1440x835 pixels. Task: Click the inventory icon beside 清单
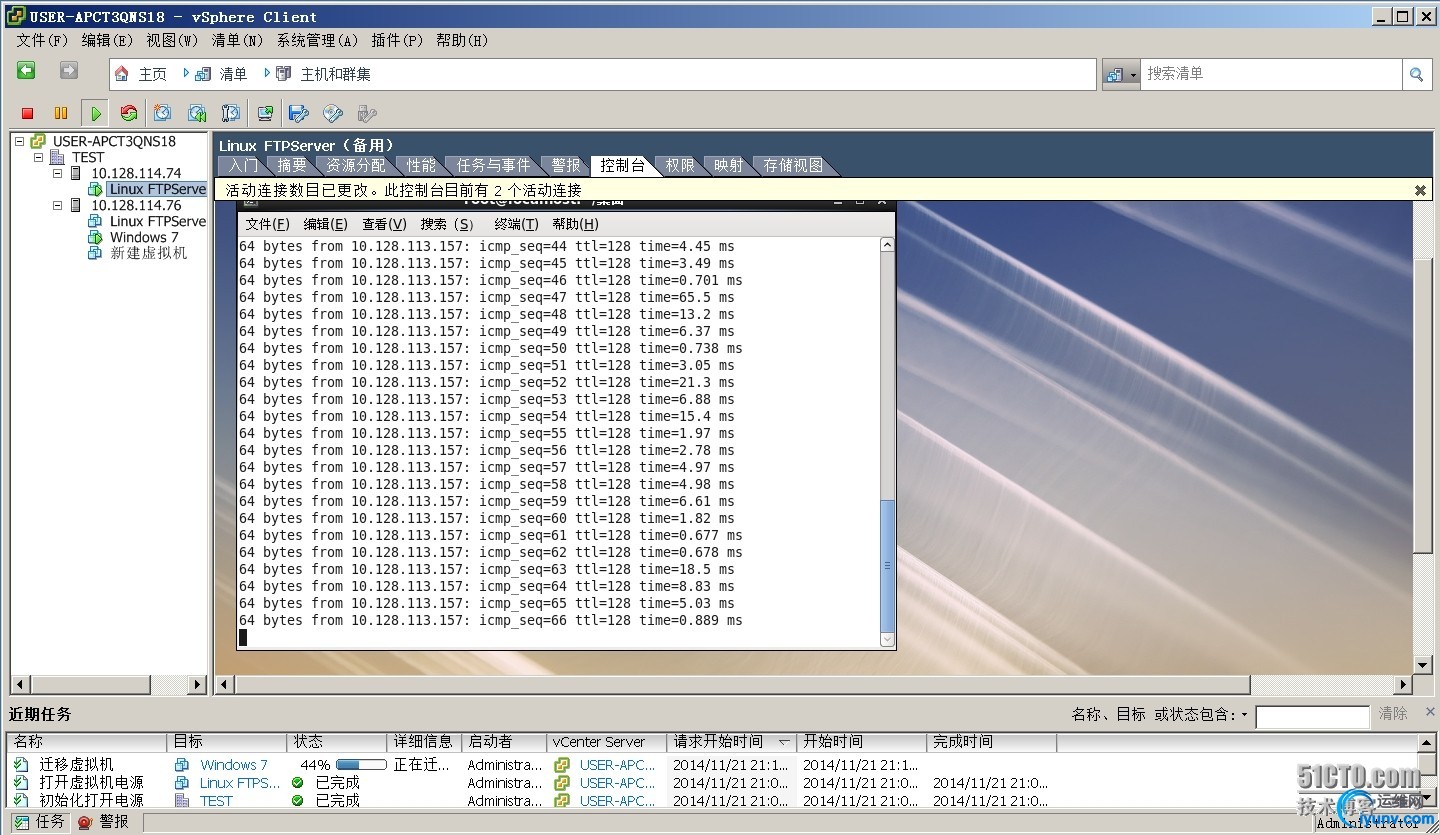(203, 74)
